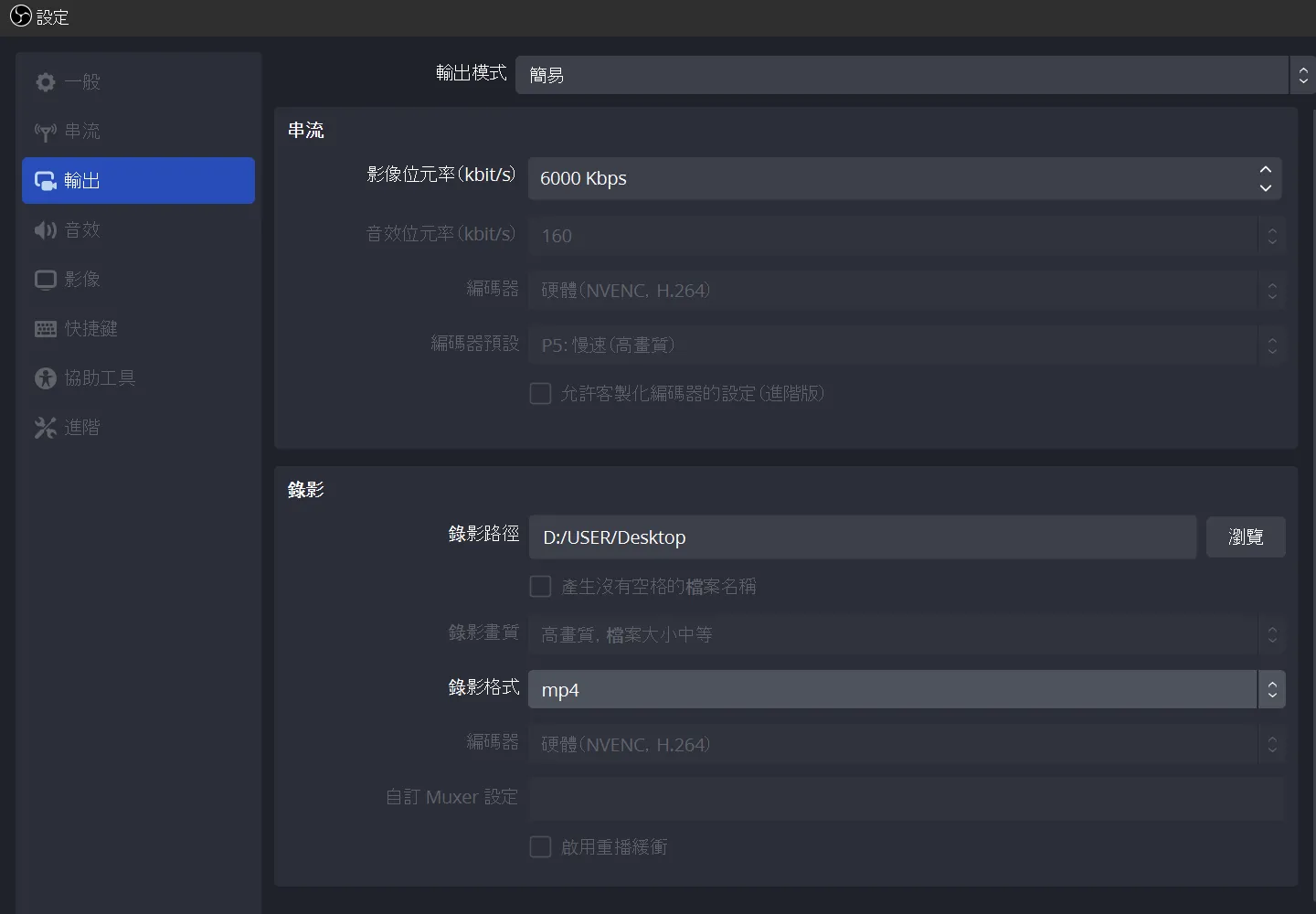Image resolution: width=1316 pixels, height=914 pixels.
Task: Click the antenna icon for 串流
Action: point(46,132)
